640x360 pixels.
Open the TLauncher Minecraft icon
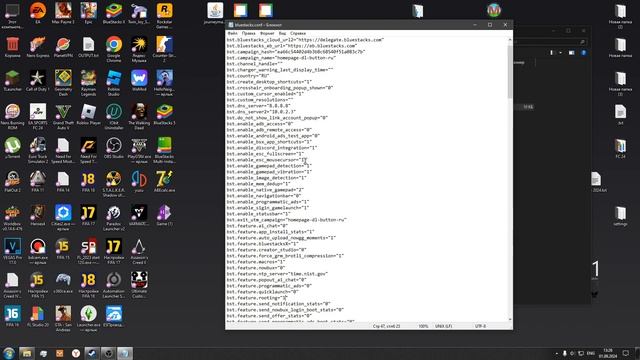pos(12,80)
